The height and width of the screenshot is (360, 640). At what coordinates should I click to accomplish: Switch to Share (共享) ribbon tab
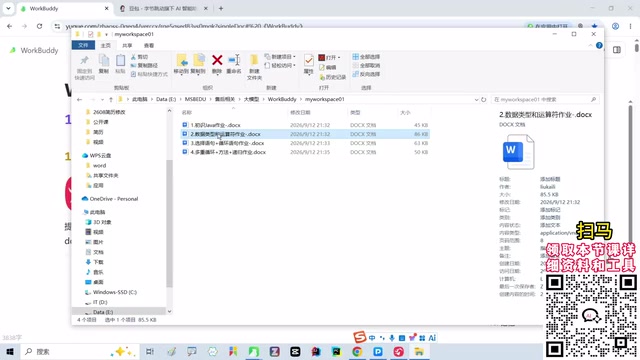coord(127,45)
